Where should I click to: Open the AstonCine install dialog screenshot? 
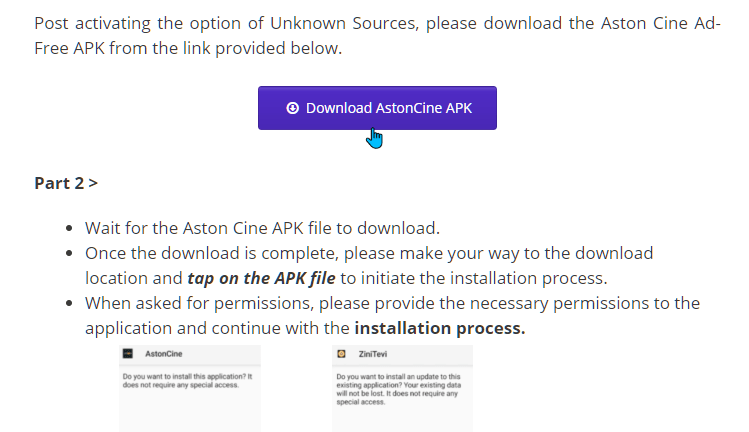click(x=190, y=389)
